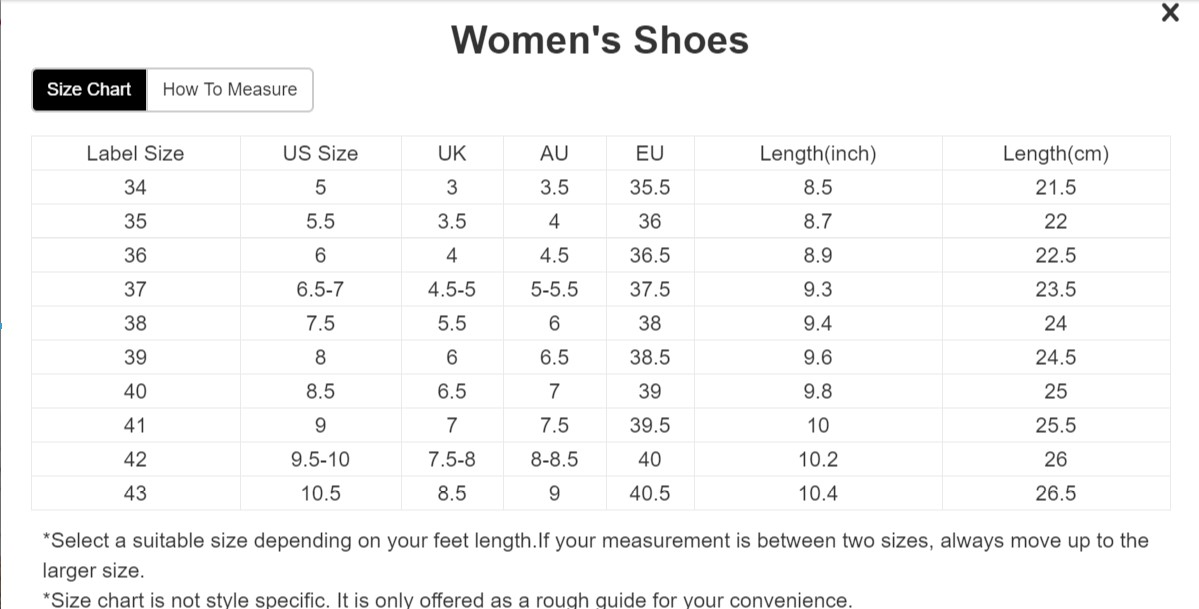The height and width of the screenshot is (609, 1199).
Task: Click the AU column header
Action: [553, 154]
